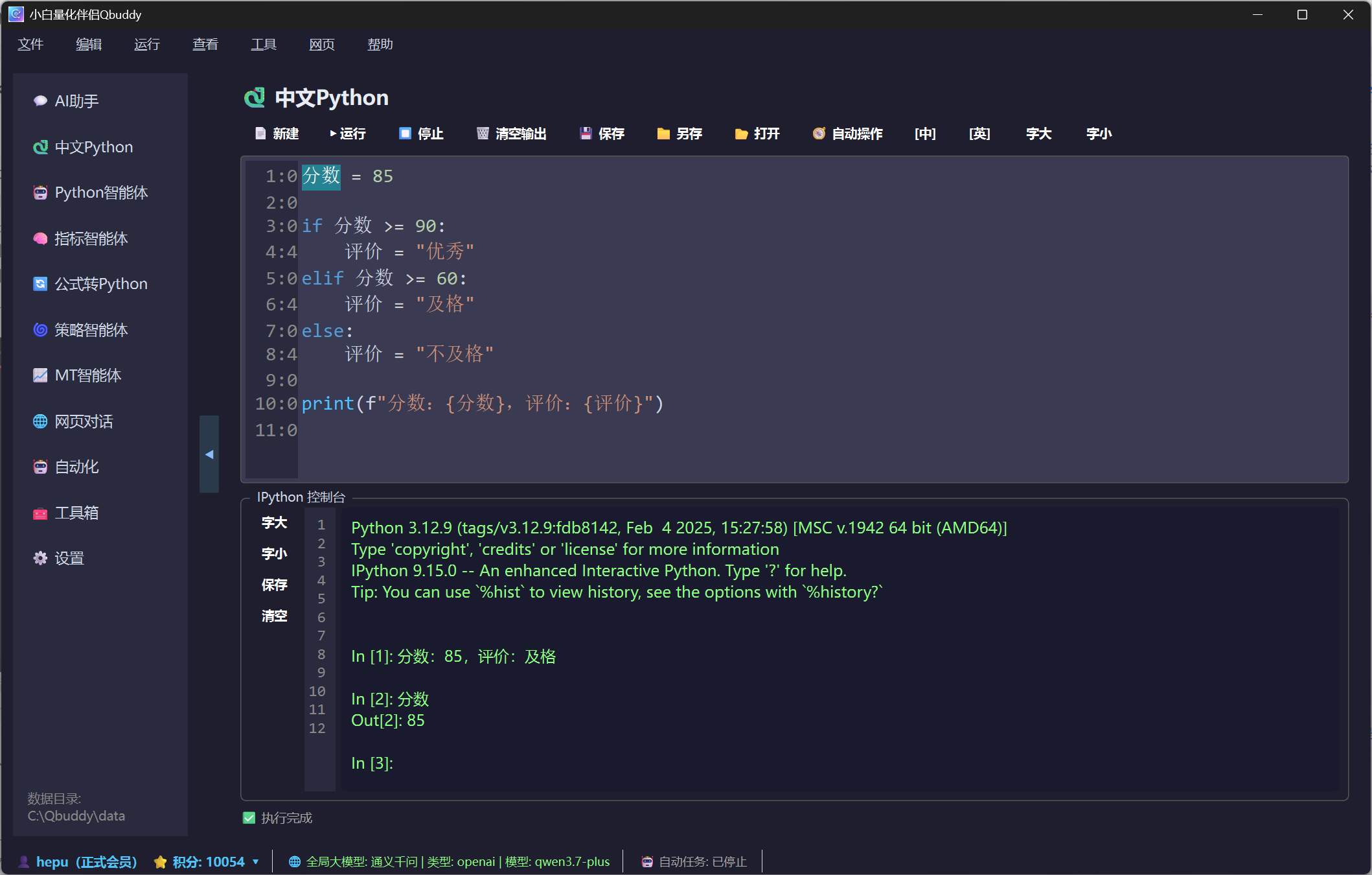This screenshot has height=875, width=1372.
Task: Open the 网页 menu
Action: click(322, 44)
